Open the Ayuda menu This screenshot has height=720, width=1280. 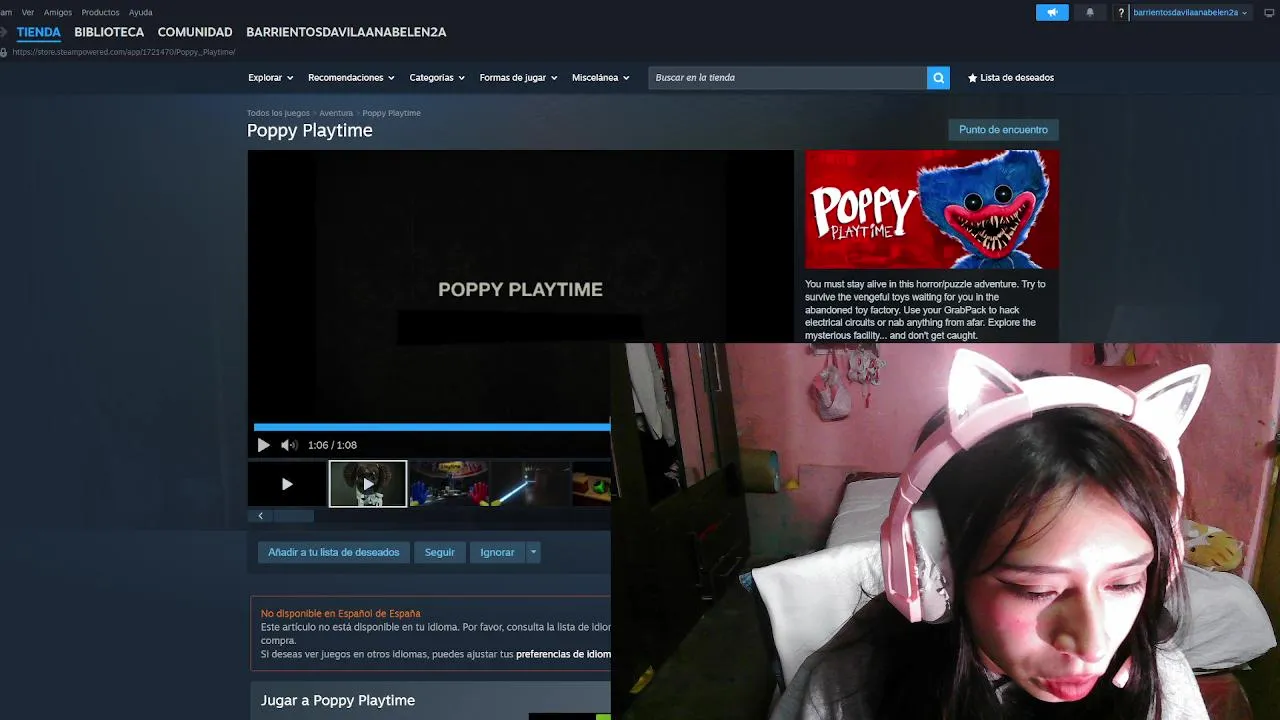(x=141, y=12)
